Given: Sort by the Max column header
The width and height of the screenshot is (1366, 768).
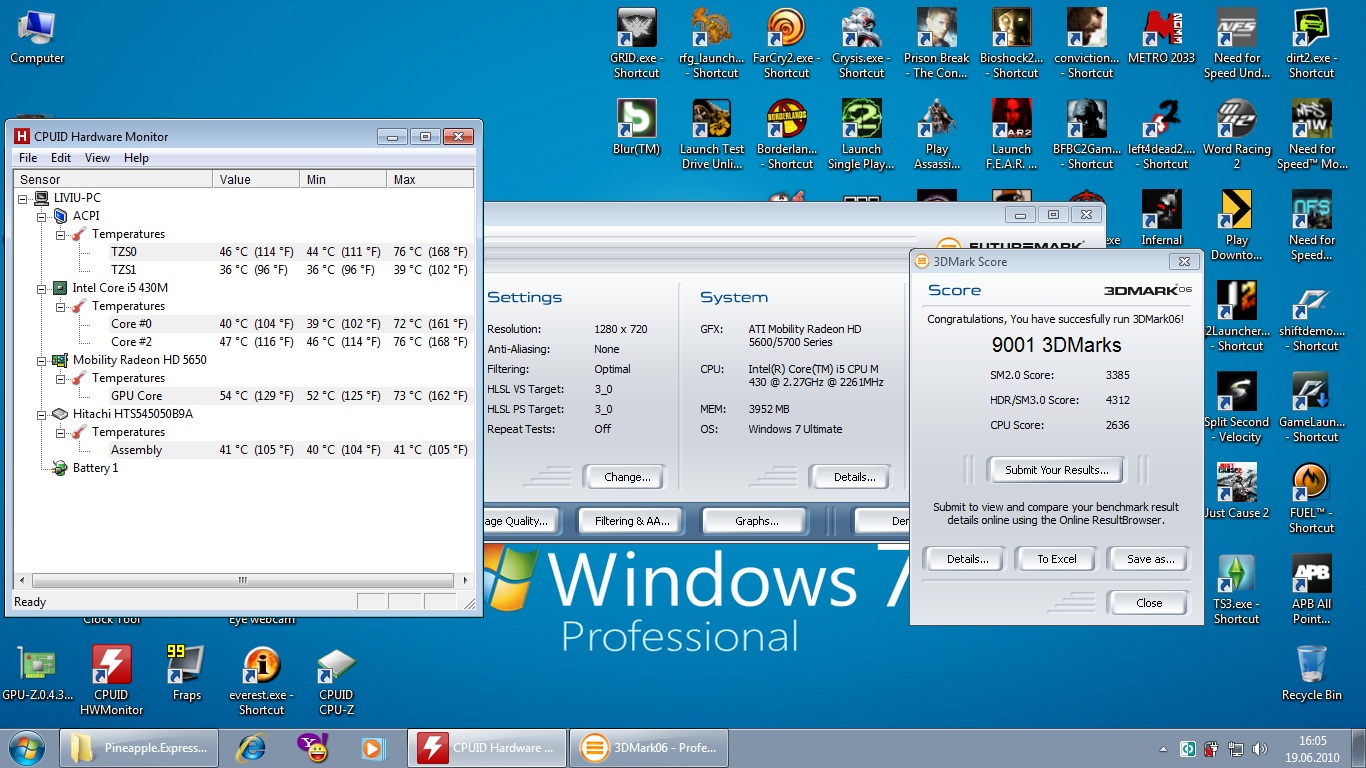Looking at the screenshot, I should 431,179.
